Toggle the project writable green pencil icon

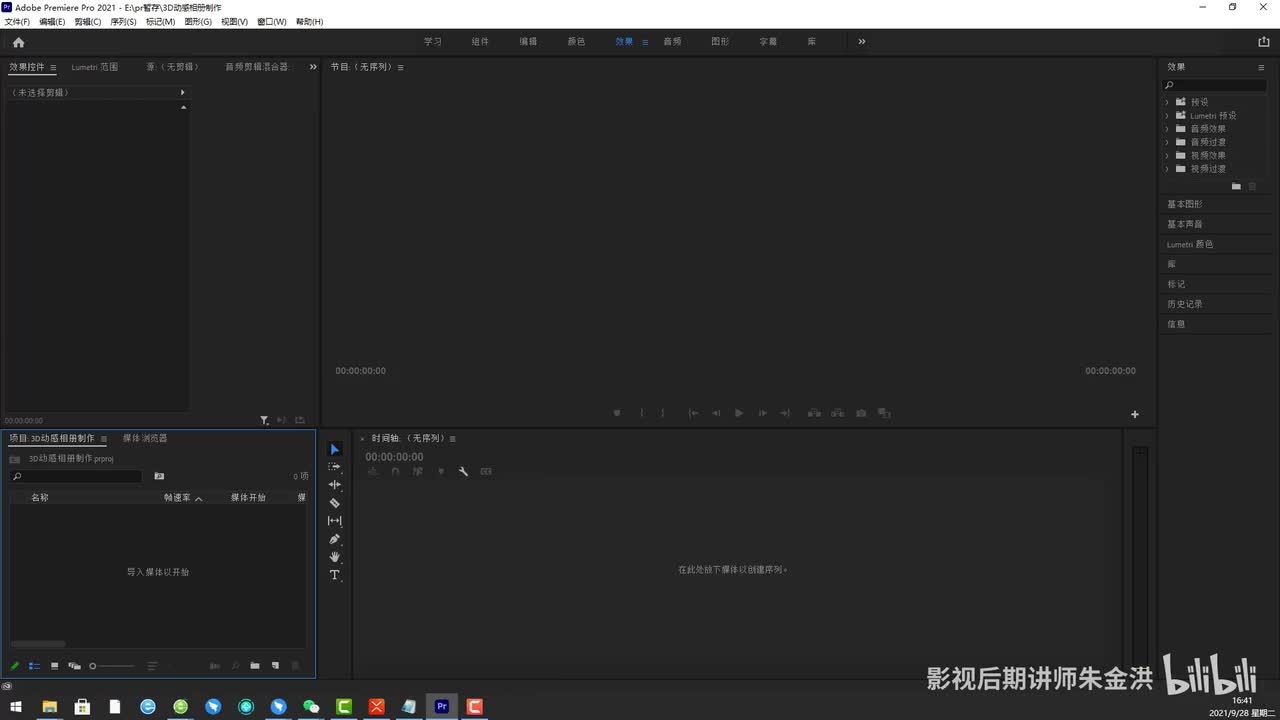(x=15, y=666)
